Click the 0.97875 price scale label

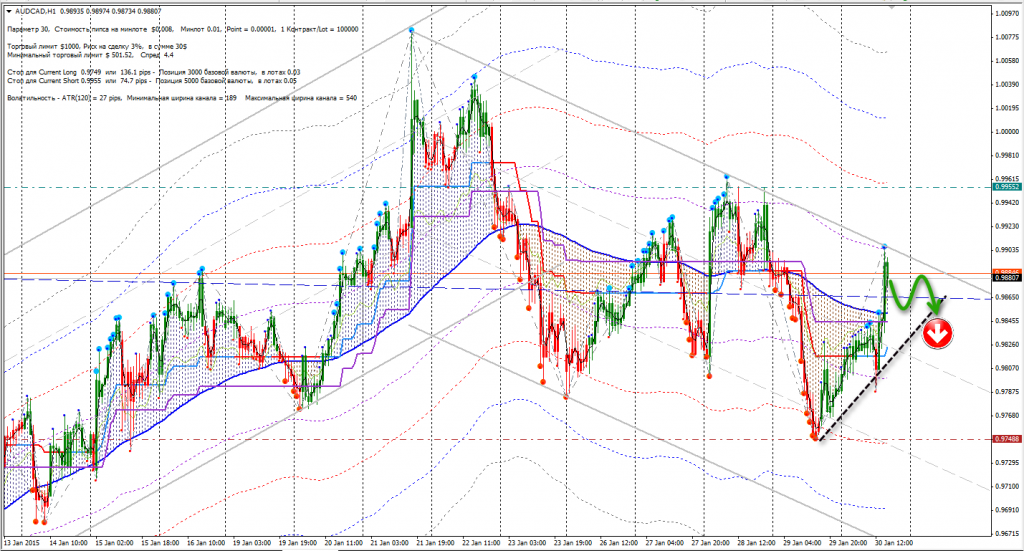1006,392
